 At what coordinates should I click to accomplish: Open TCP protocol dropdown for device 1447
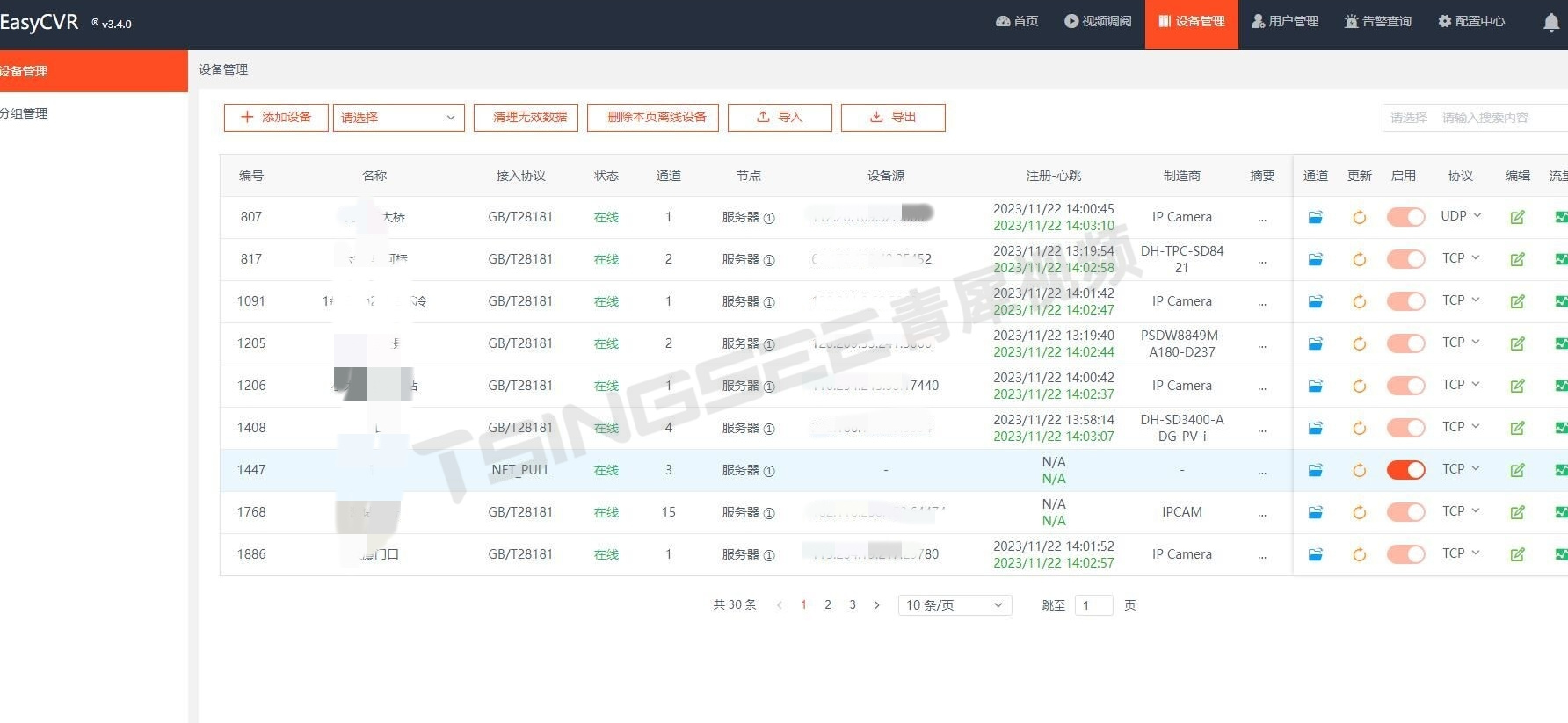[x=1461, y=469]
